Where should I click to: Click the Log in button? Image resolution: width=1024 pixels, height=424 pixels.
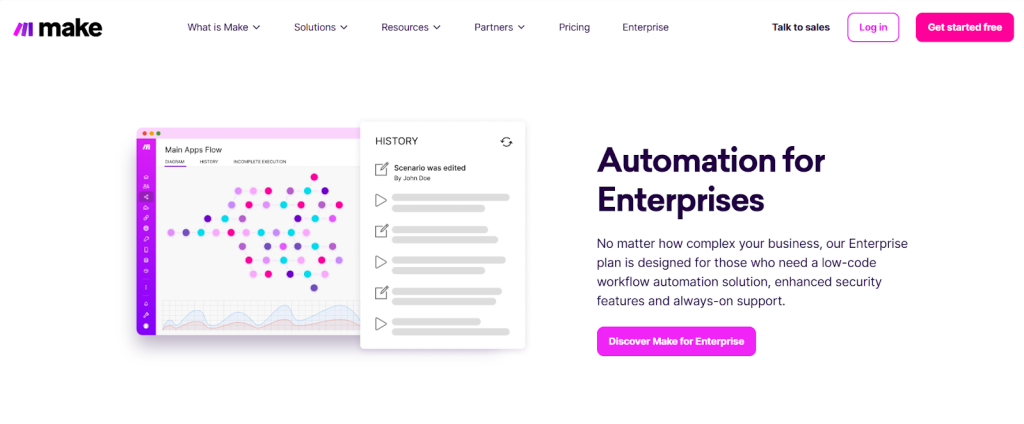point(873,27)
